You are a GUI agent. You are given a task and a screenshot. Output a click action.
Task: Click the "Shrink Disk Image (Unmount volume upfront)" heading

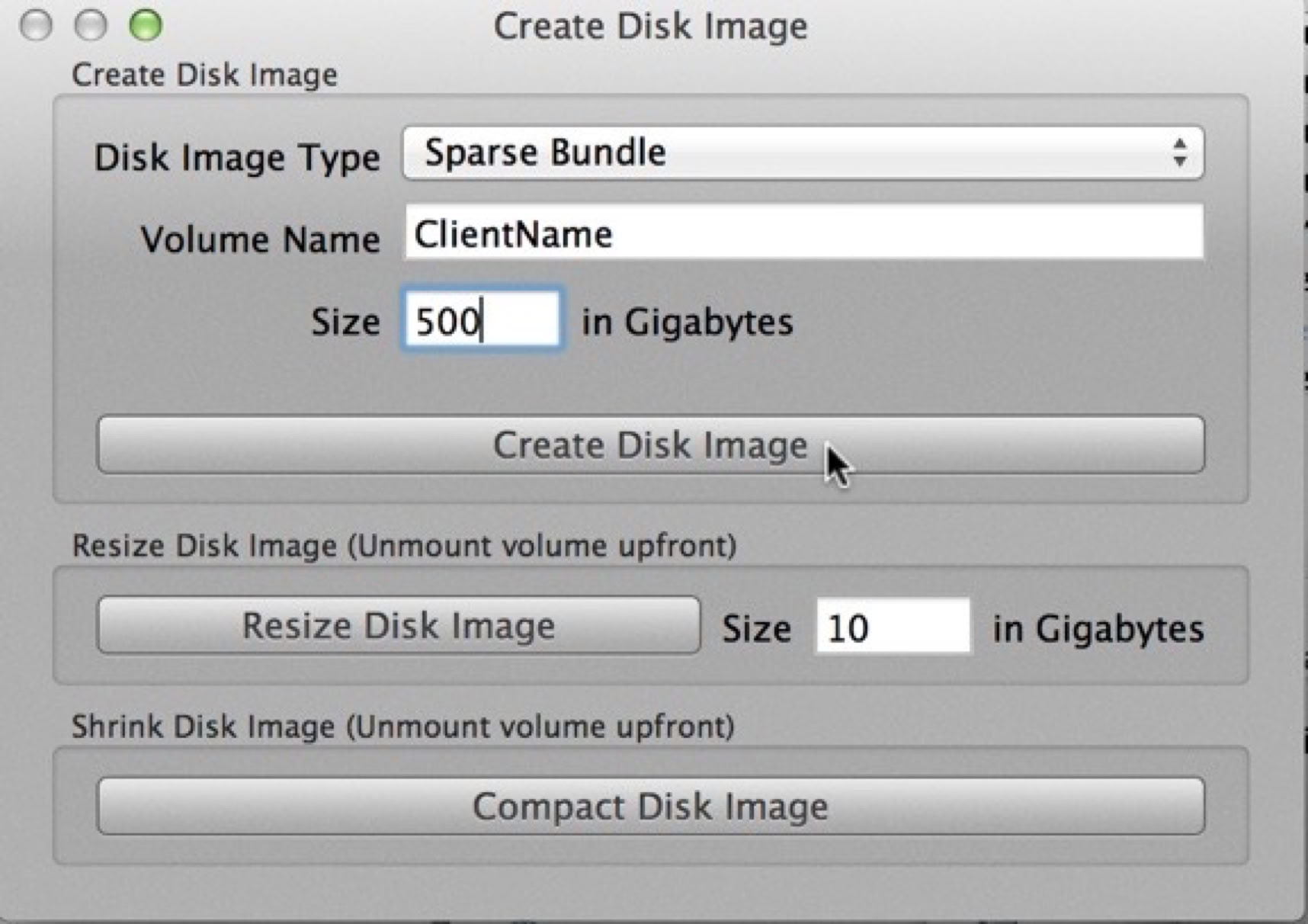(402, 727)
